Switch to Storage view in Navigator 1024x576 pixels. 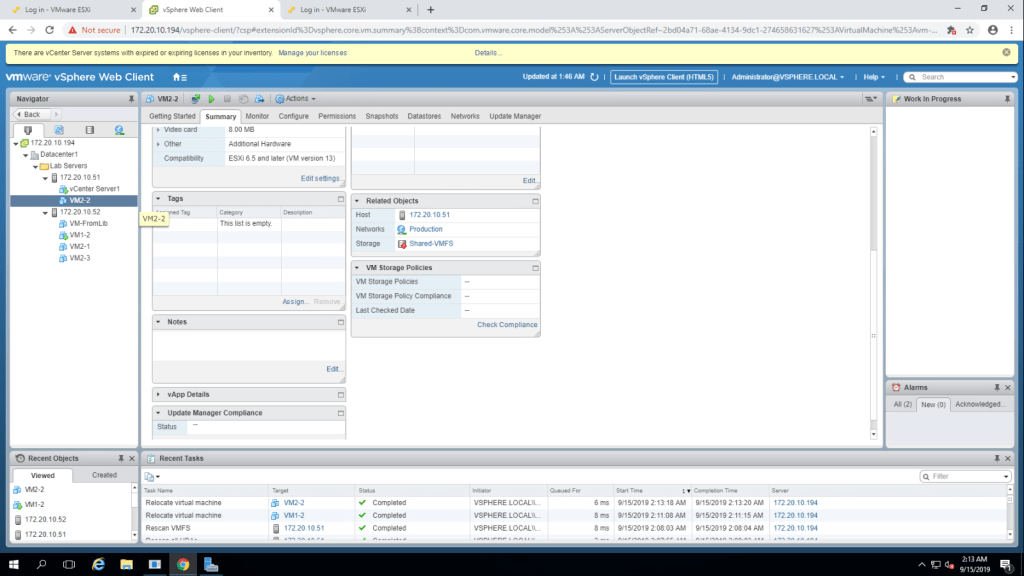(x=89, y=130)
